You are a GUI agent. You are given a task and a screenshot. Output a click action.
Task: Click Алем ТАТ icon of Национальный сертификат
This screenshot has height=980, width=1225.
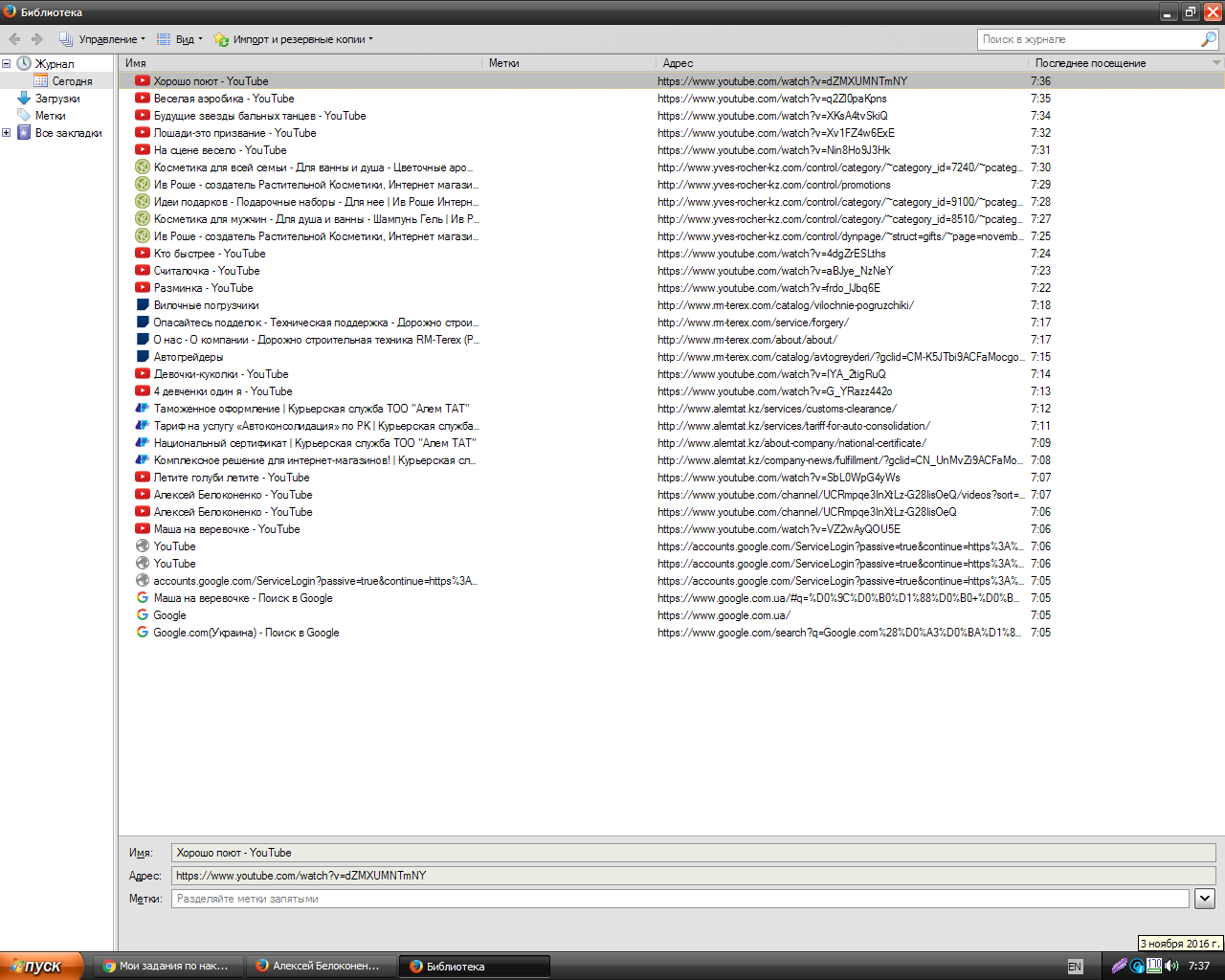point(143,443)
